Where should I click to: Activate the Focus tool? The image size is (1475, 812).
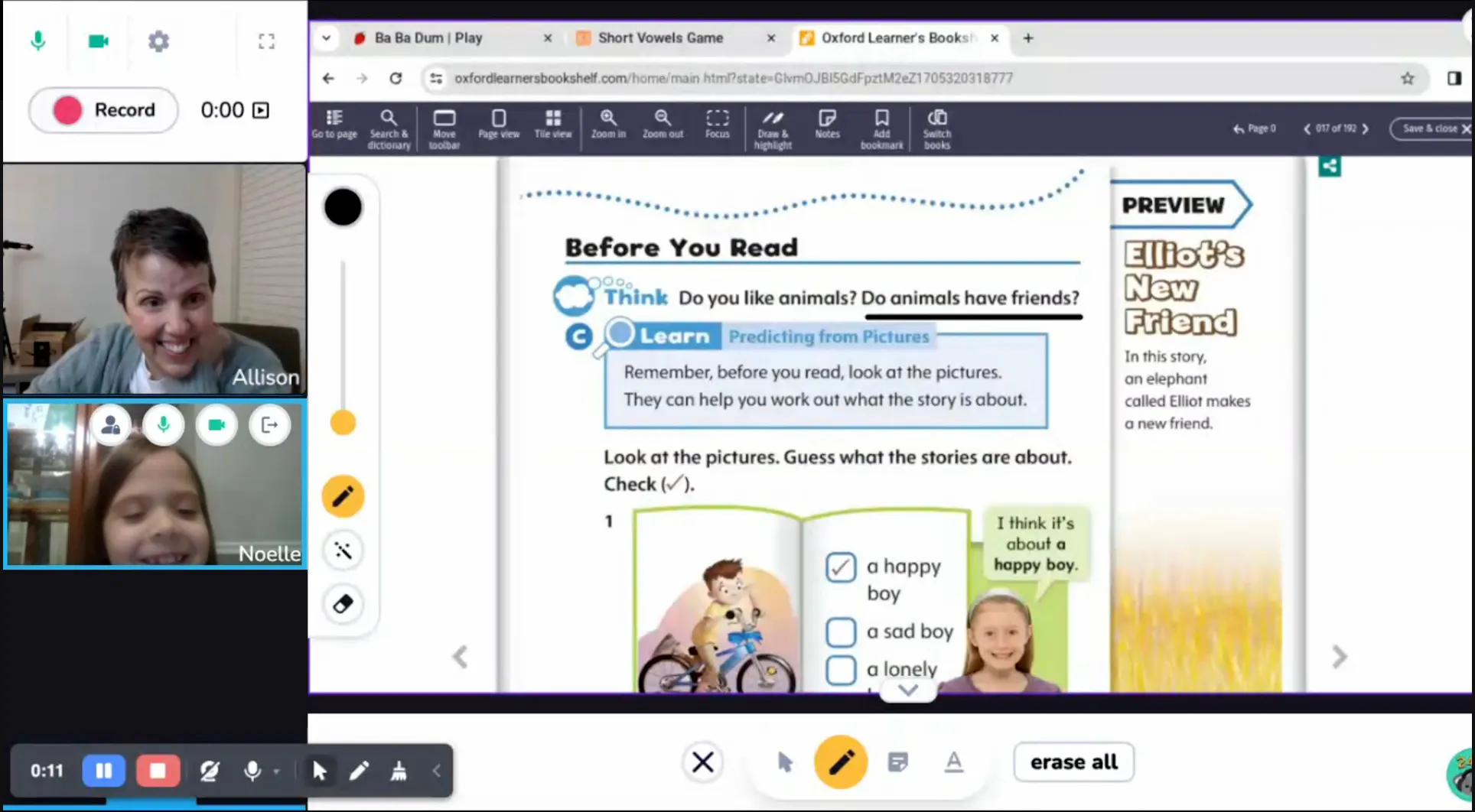(x=718, y=125)
